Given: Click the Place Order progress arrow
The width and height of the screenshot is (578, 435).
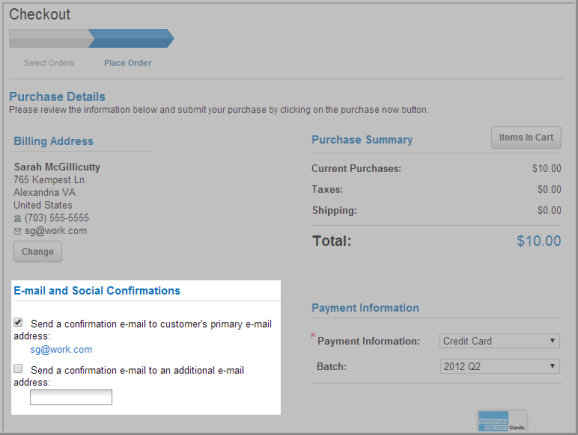Looking at the screenshot, I should pos(131,38).
